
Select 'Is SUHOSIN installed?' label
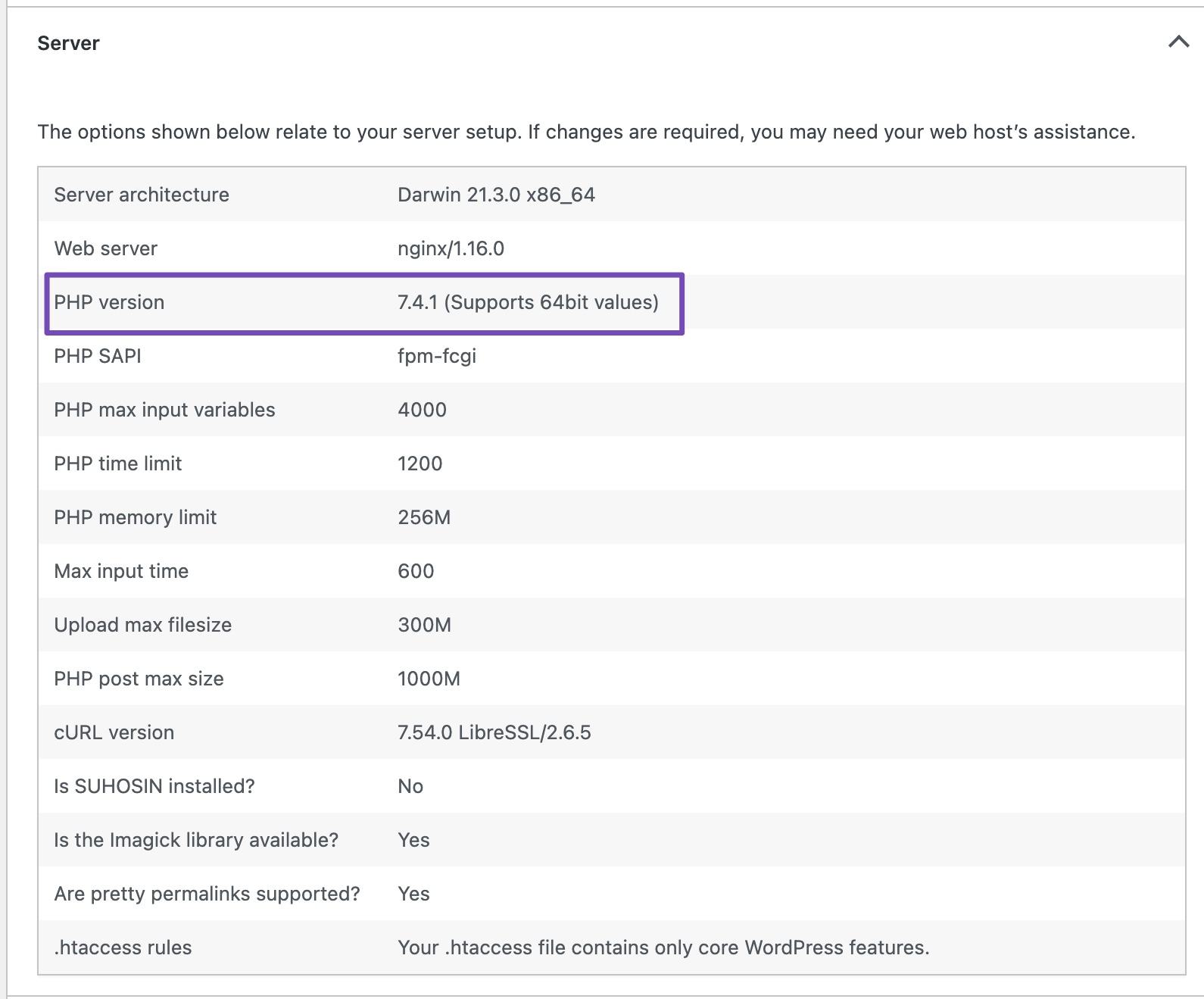click(x=154, y=786)
